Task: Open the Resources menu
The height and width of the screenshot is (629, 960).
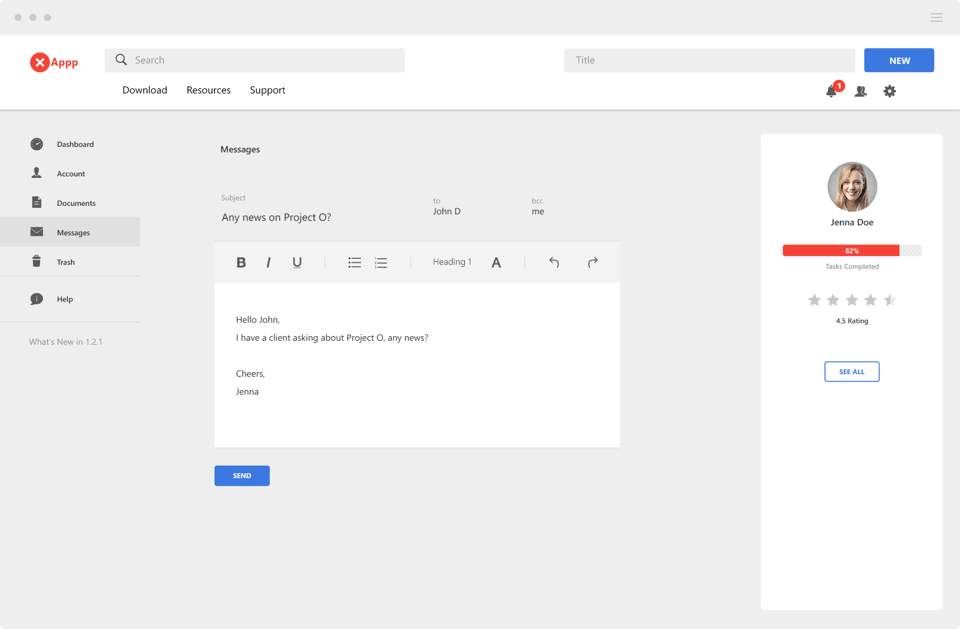Action: coord(208,90)
